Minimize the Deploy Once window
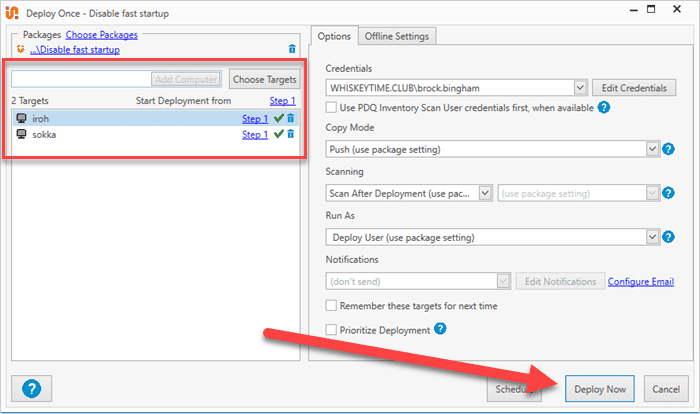The height and width of the screenshot is (414, 700). (633, 10)
